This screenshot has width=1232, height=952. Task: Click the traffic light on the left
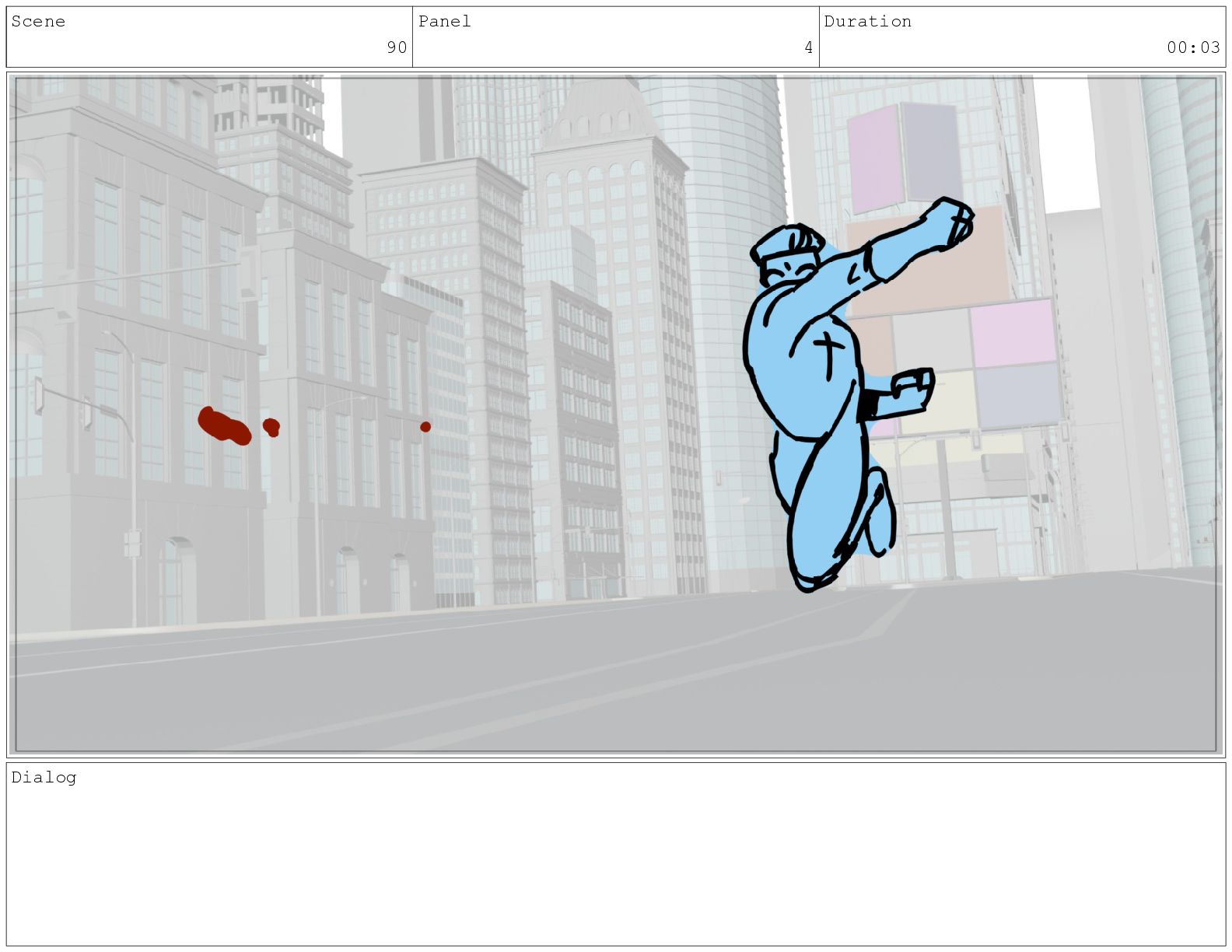click(38, 395)
